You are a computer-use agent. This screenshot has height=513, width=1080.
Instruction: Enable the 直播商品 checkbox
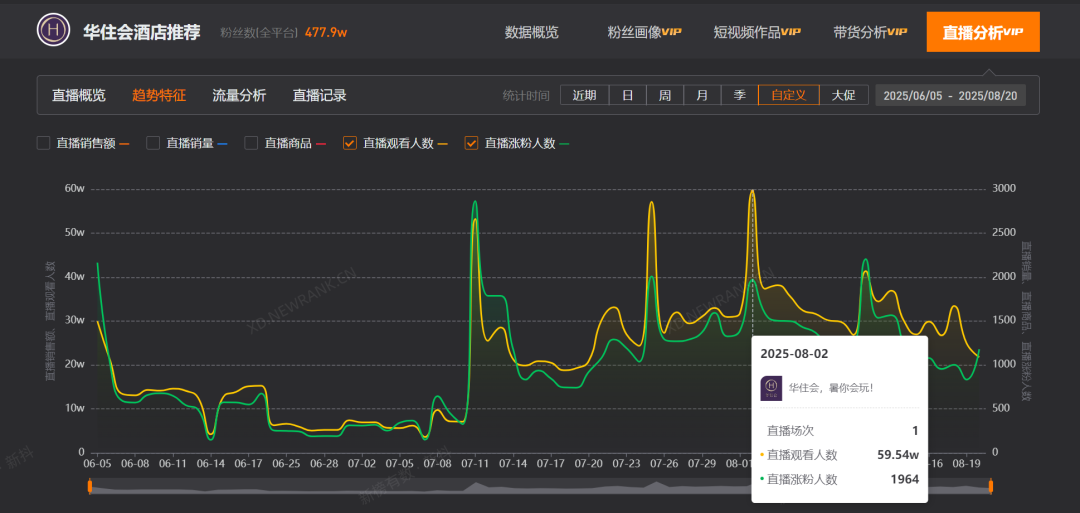(251, 143)
